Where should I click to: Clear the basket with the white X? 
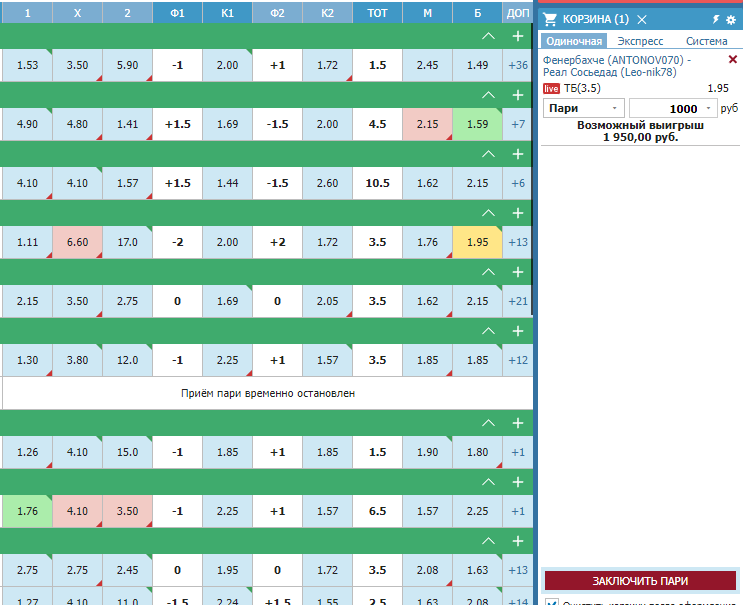642,20
